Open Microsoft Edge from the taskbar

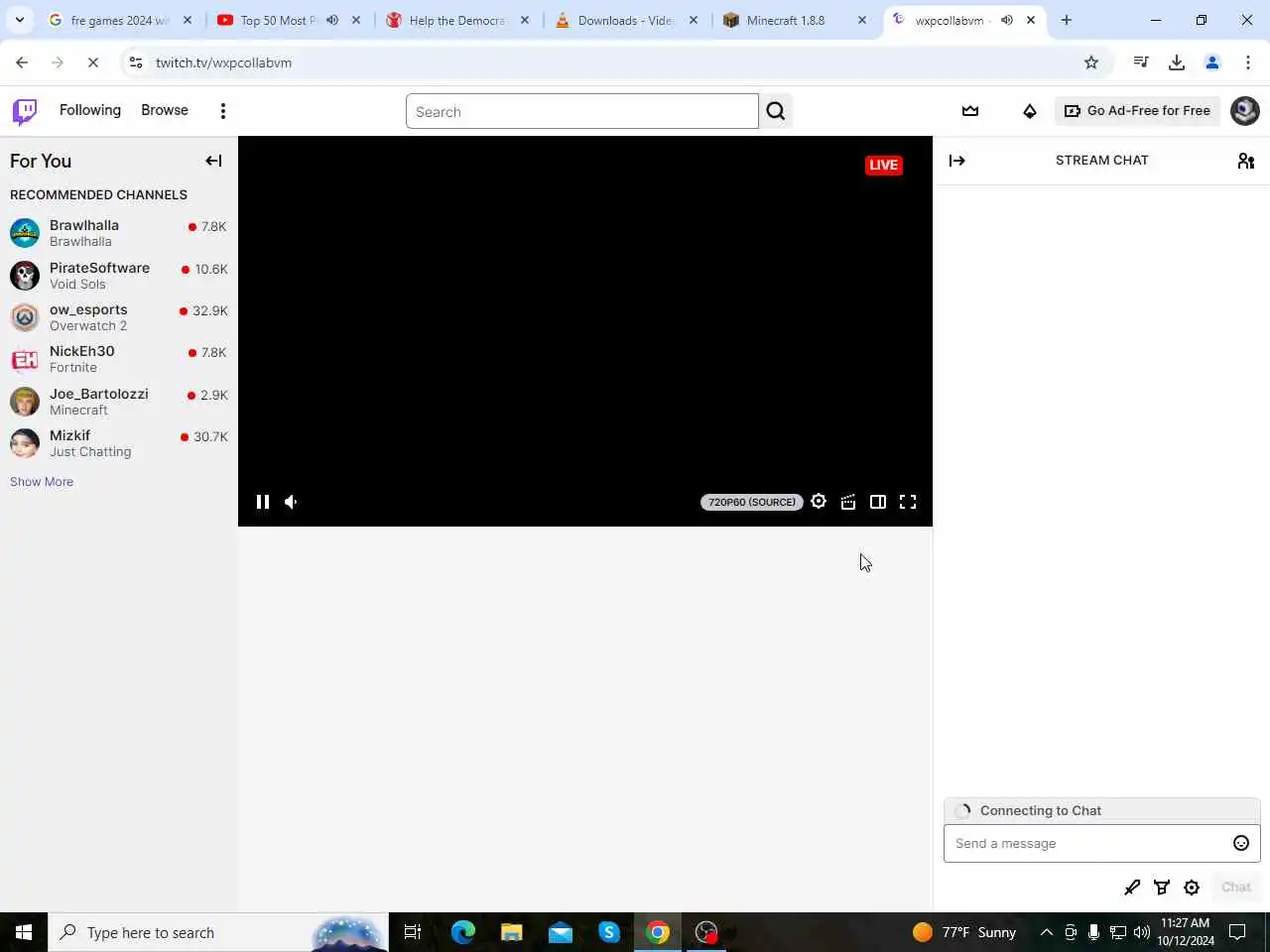pos(463,932)
